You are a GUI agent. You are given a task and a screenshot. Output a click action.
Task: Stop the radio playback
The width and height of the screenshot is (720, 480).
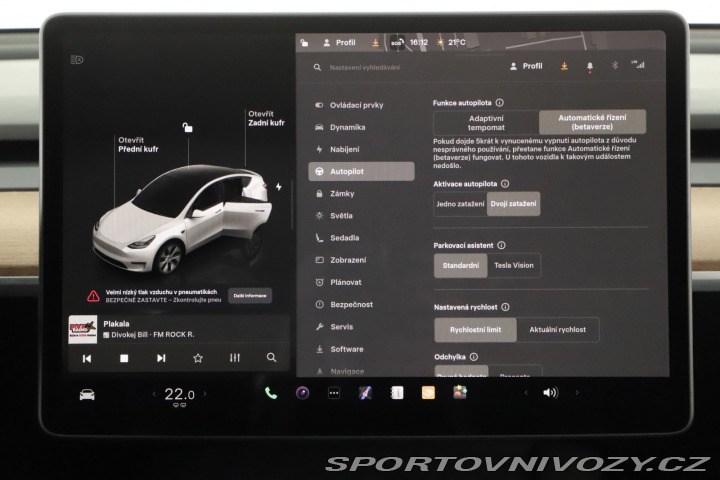[x=124, y=358]
